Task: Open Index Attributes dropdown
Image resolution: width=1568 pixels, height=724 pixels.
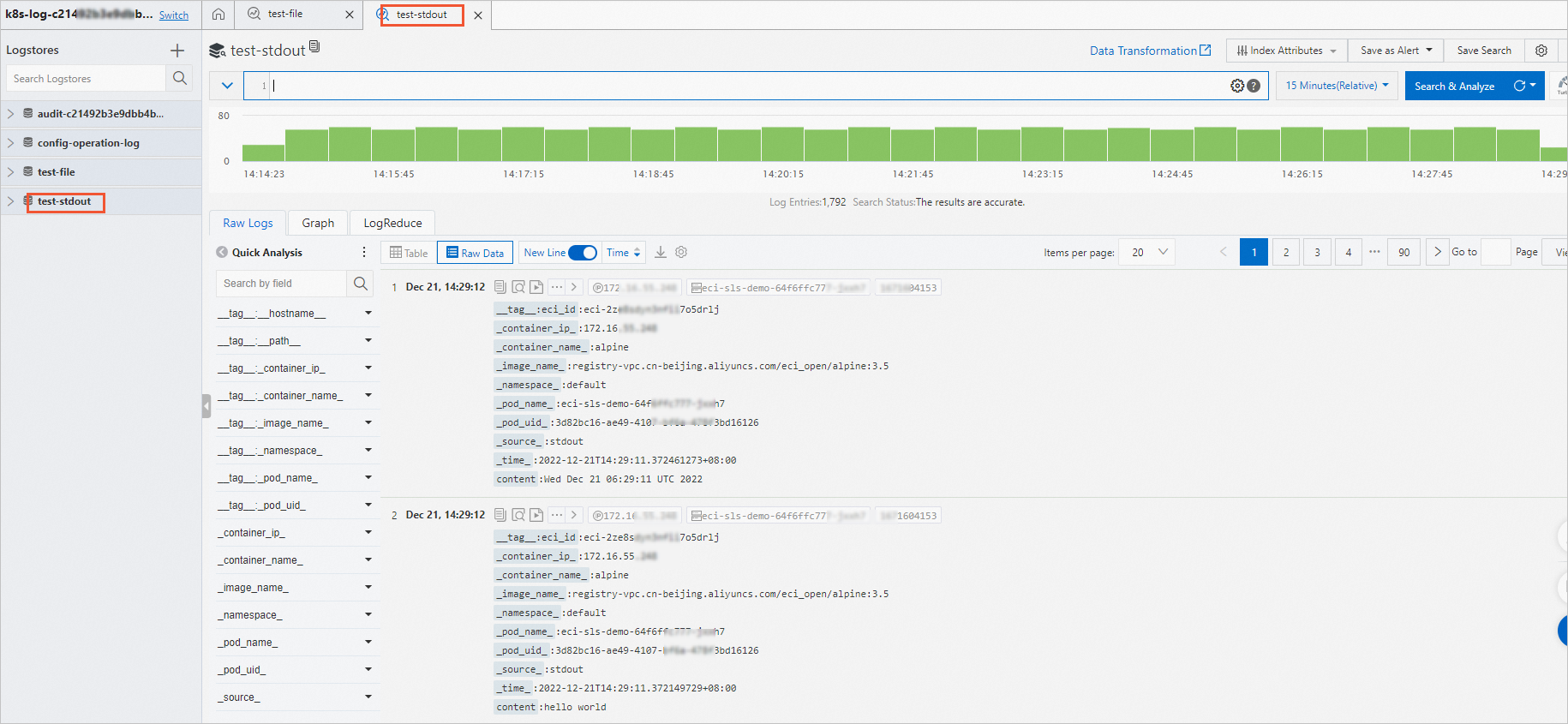Action: pos(1287,51)
